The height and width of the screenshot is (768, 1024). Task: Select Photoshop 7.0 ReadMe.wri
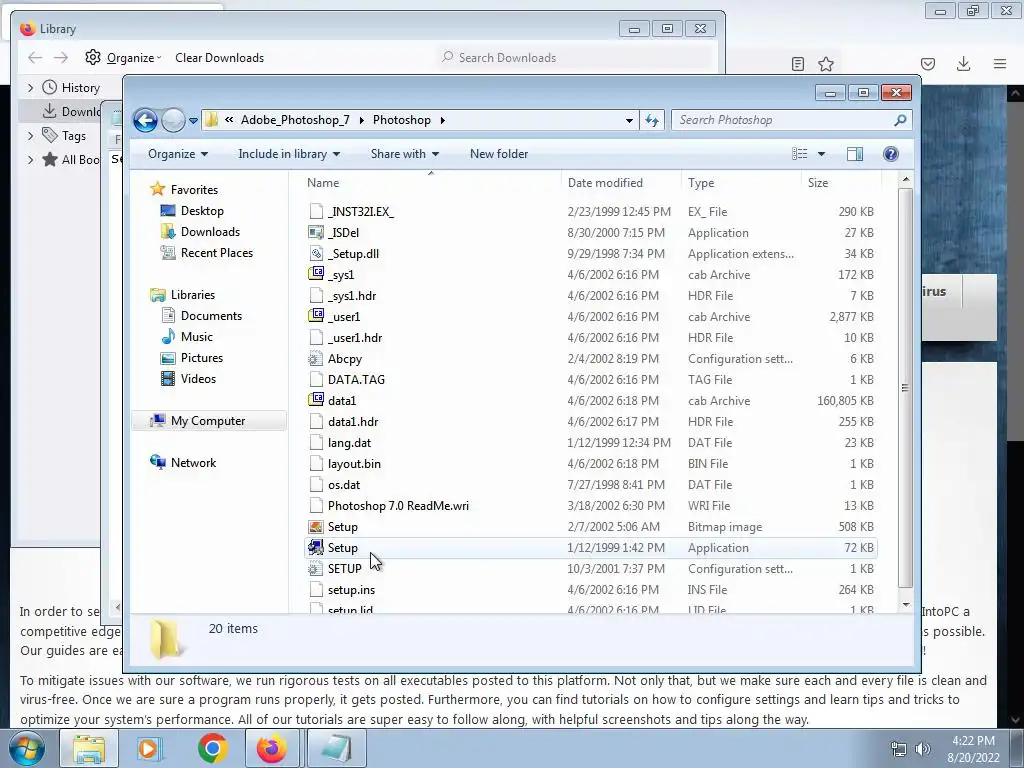click(398, 505)
